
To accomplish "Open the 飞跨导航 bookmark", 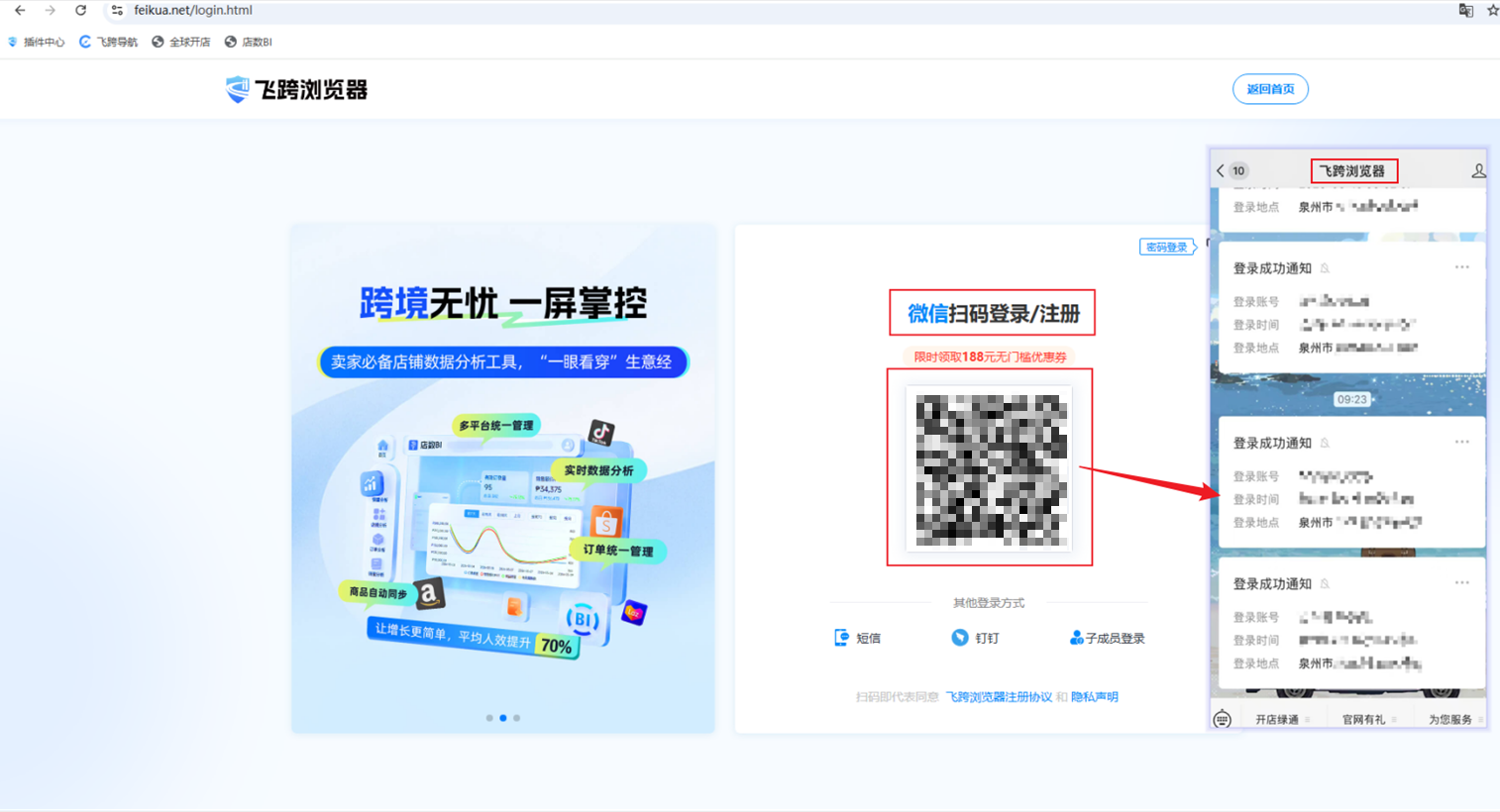I will click(109, 42).
